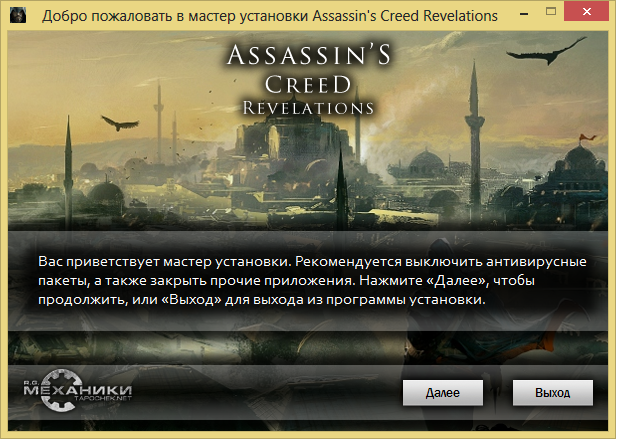Image resolution: width=617 pixels, height=440 pixels.
Task: Click the tapochek.net label under the logo
Action: click(x=102, y=398)
